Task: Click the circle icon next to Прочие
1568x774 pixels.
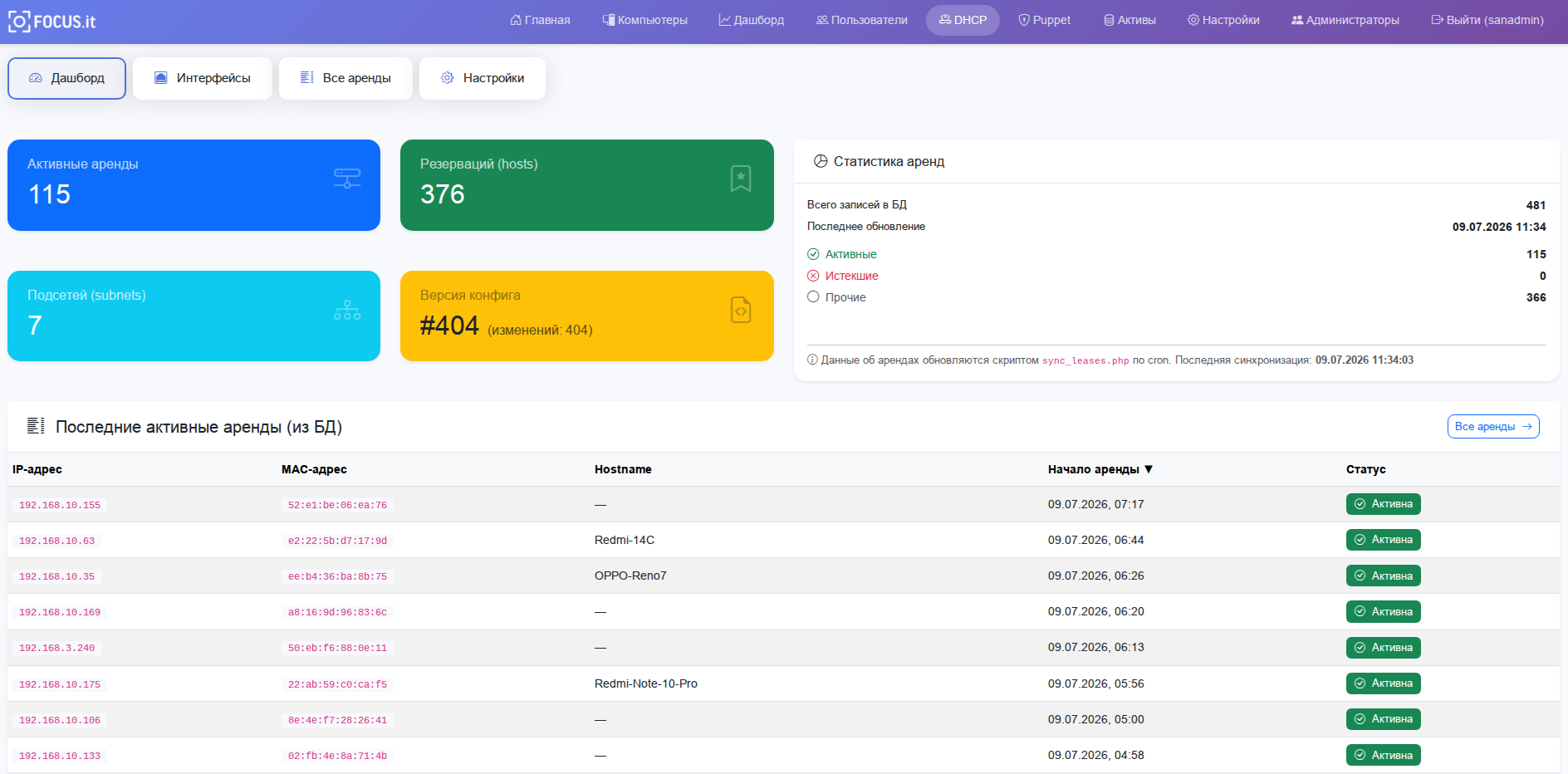Action: click(x=813, y=297)
